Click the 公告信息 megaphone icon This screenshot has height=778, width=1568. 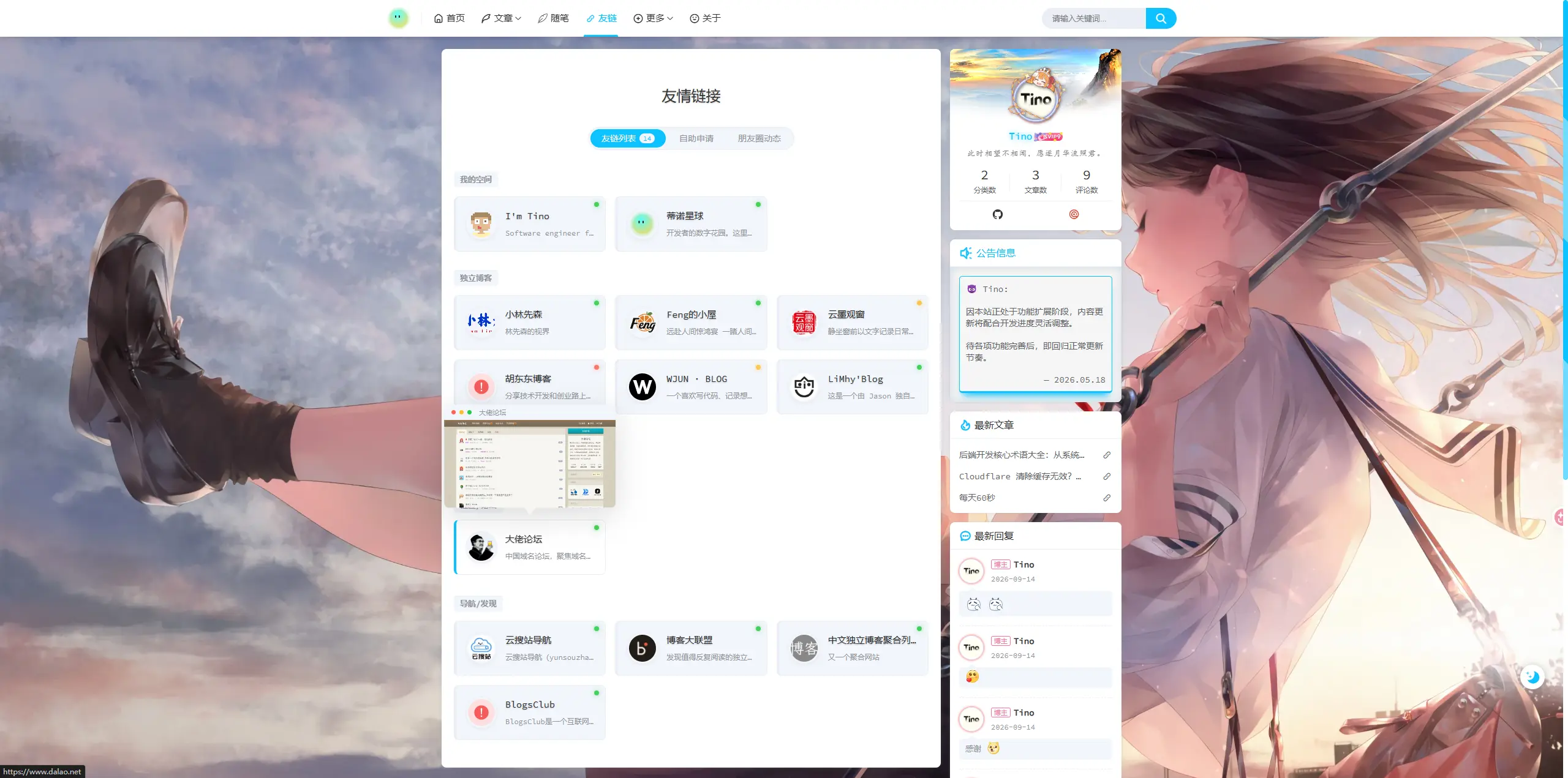(x=966, y=253)
